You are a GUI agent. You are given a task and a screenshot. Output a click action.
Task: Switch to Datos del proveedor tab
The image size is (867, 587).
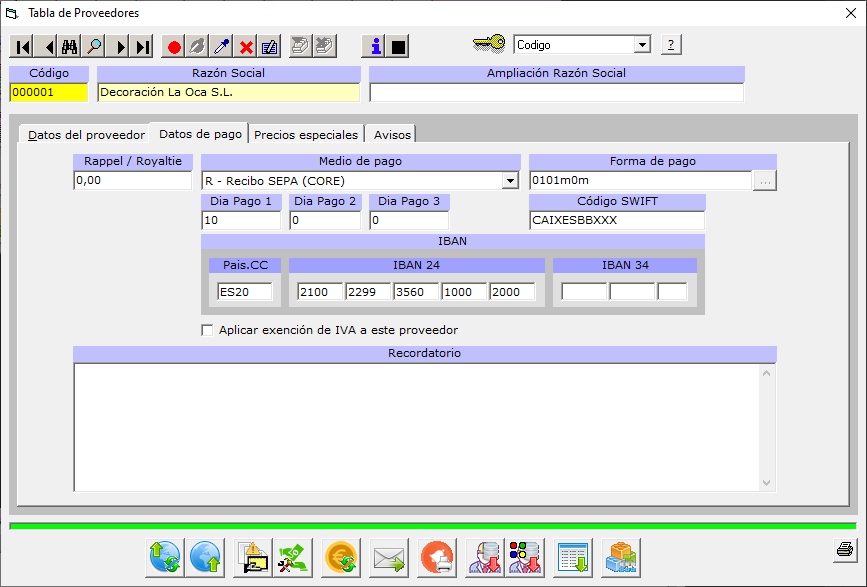pos(86,135)
